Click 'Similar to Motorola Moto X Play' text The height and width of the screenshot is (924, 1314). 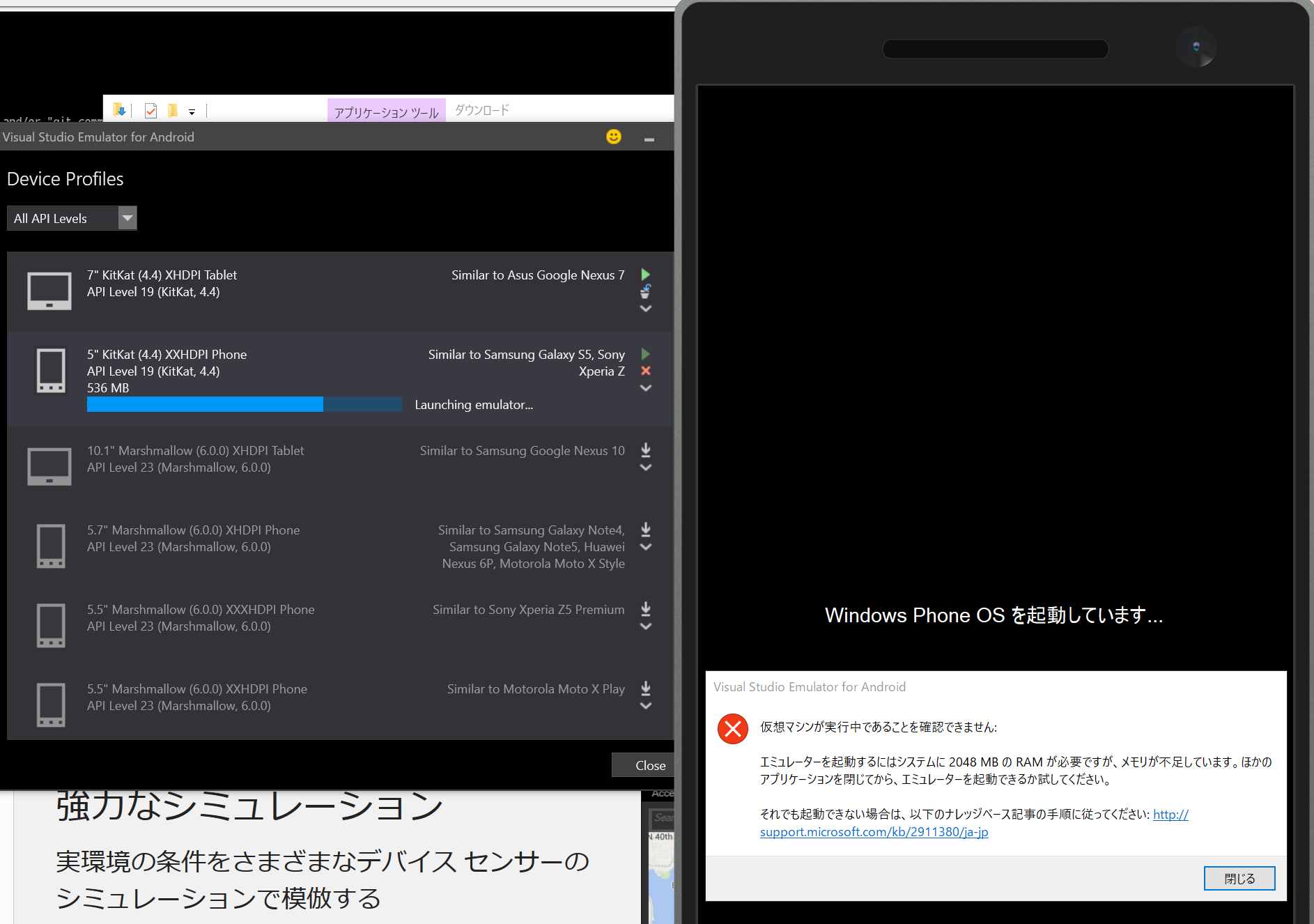click(536, 689)
